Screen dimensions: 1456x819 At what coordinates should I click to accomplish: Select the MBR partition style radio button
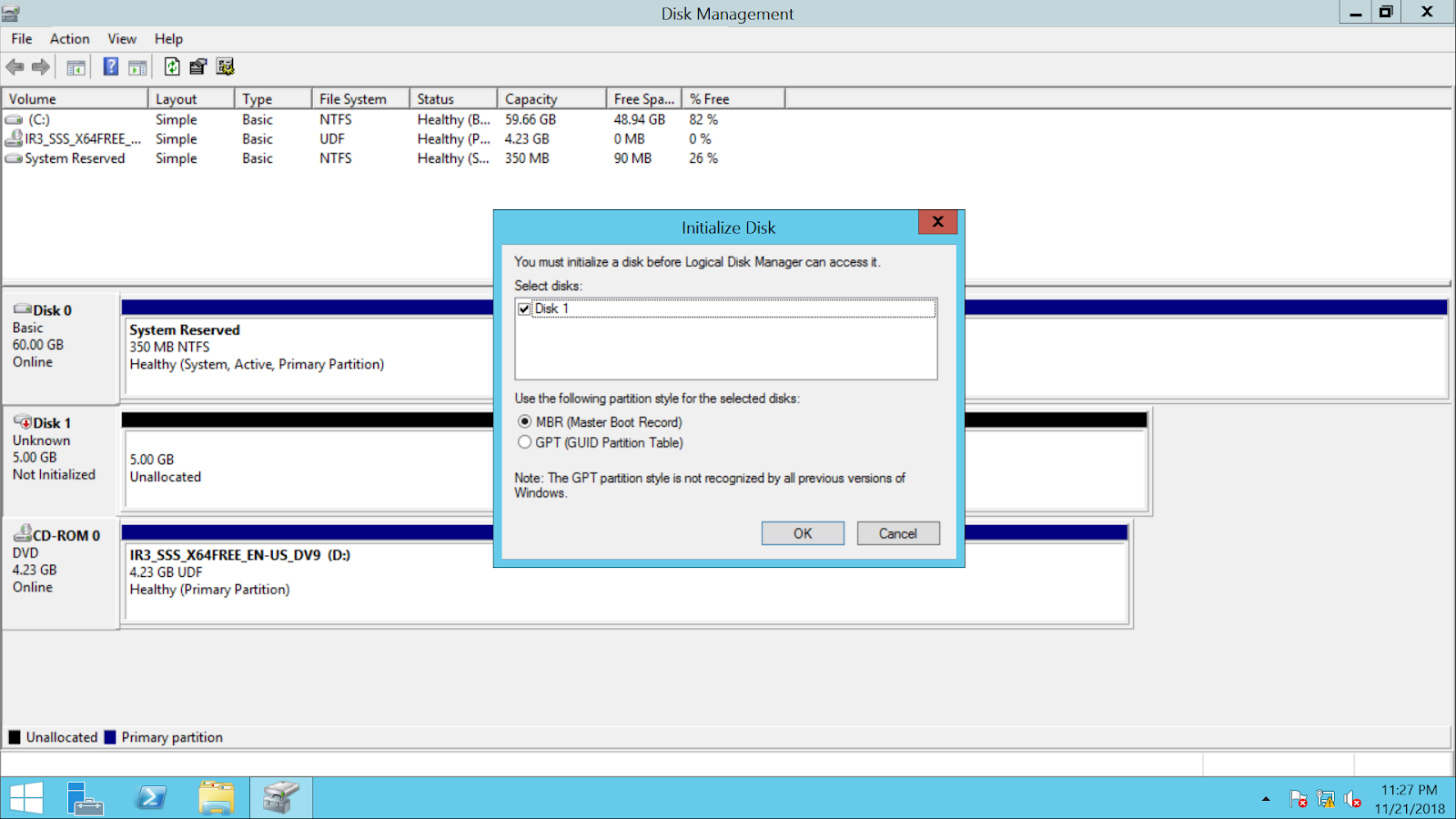coord(525,421)
